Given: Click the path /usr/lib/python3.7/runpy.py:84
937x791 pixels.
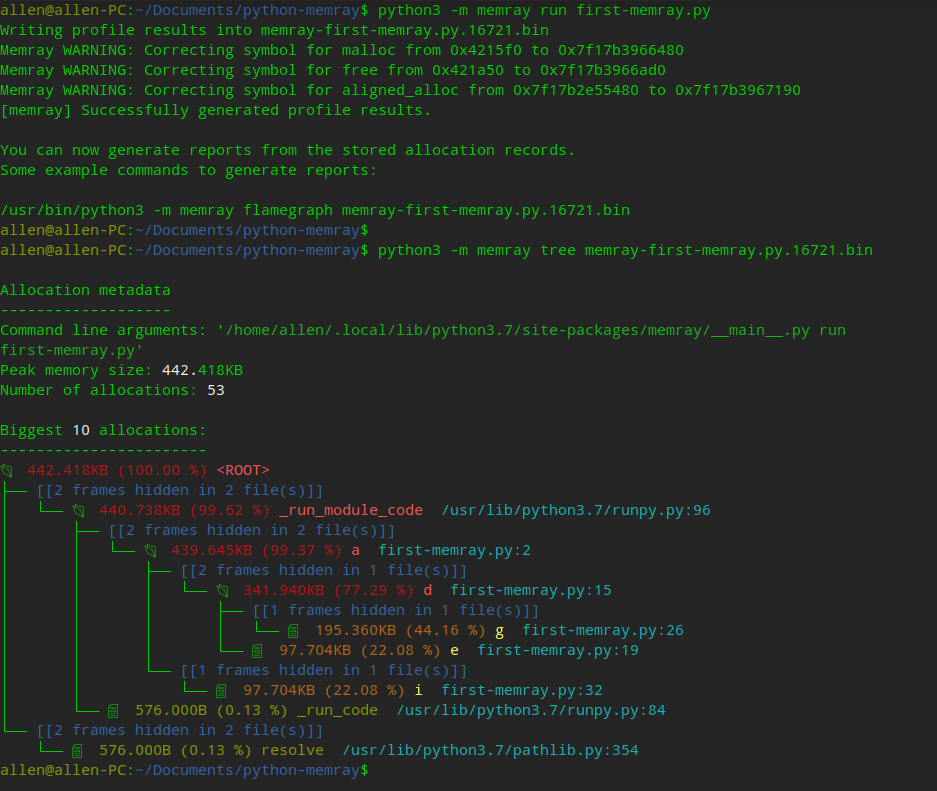Looking at the screenshot, I should (x=531, y=710).
